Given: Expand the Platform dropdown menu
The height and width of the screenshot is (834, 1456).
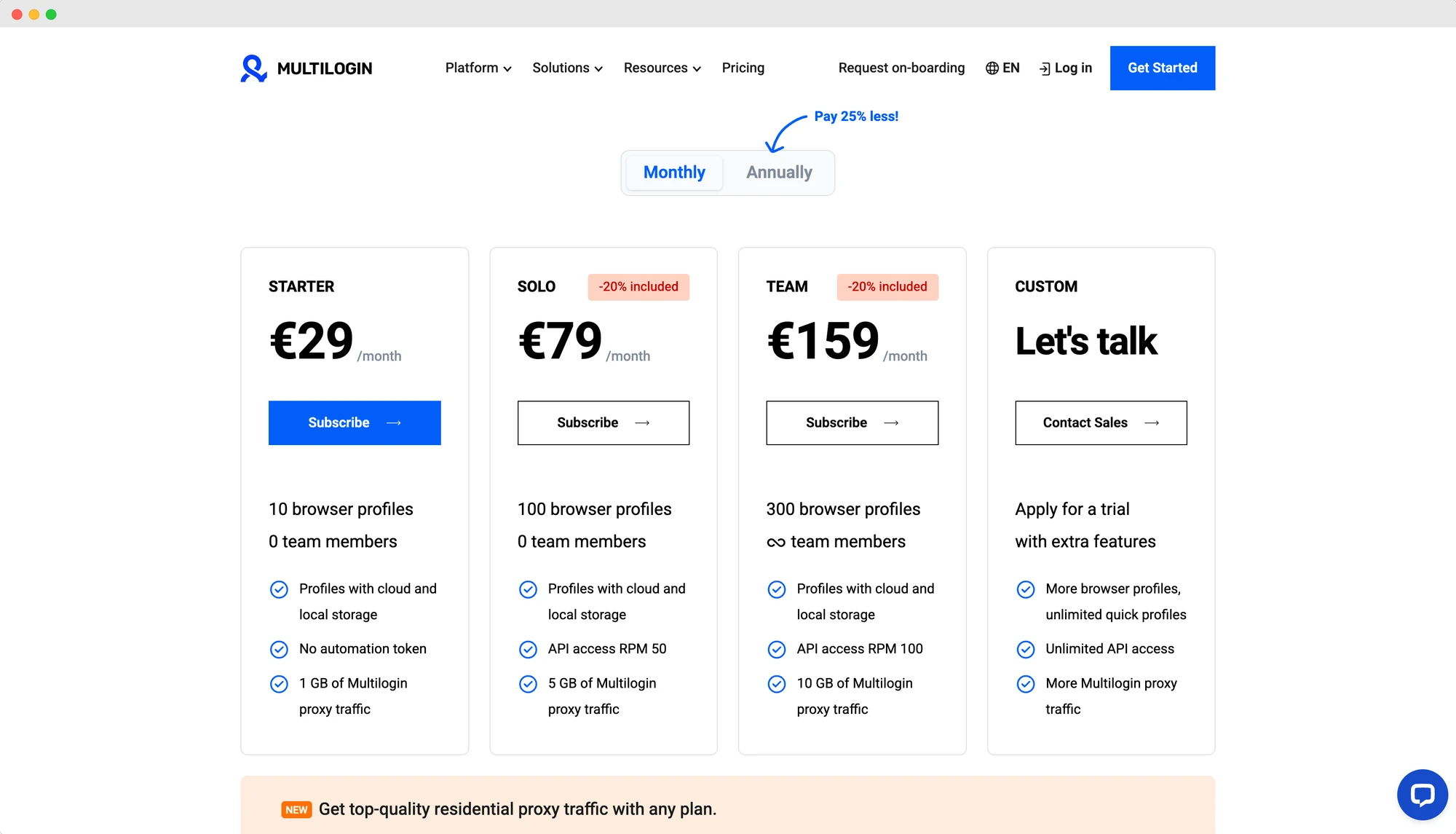Looking at the screenshot, I should click(x=478, y=68).
